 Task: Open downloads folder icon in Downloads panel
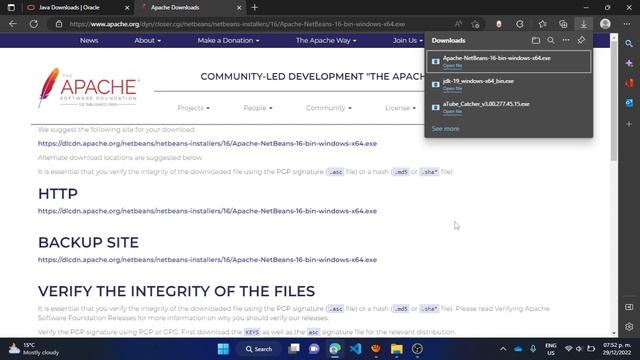coord(536,40)
